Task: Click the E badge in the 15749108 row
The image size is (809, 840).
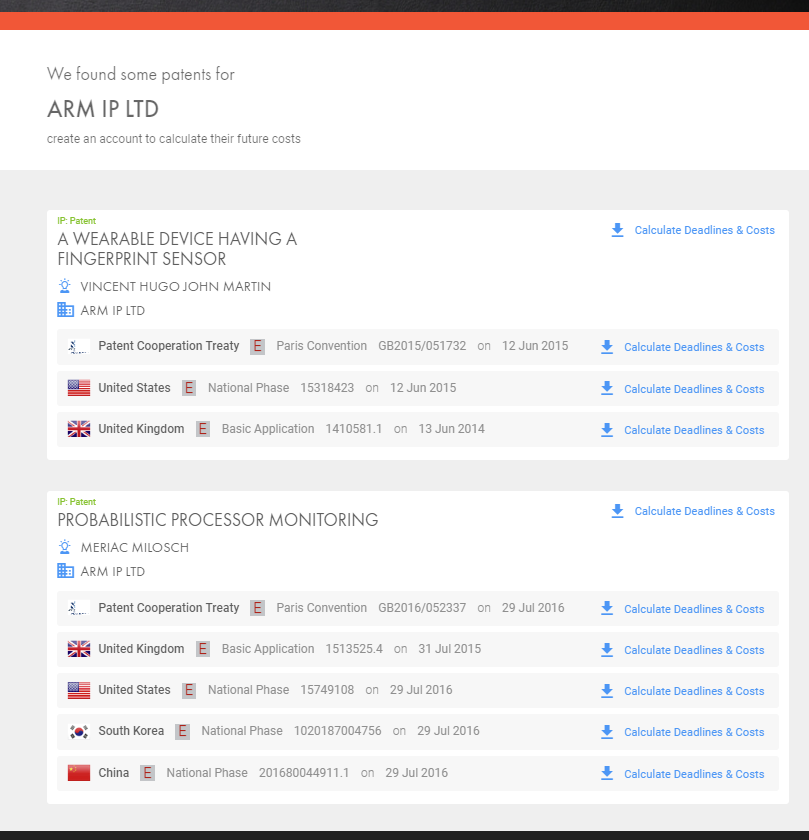Action: (189, 690)
